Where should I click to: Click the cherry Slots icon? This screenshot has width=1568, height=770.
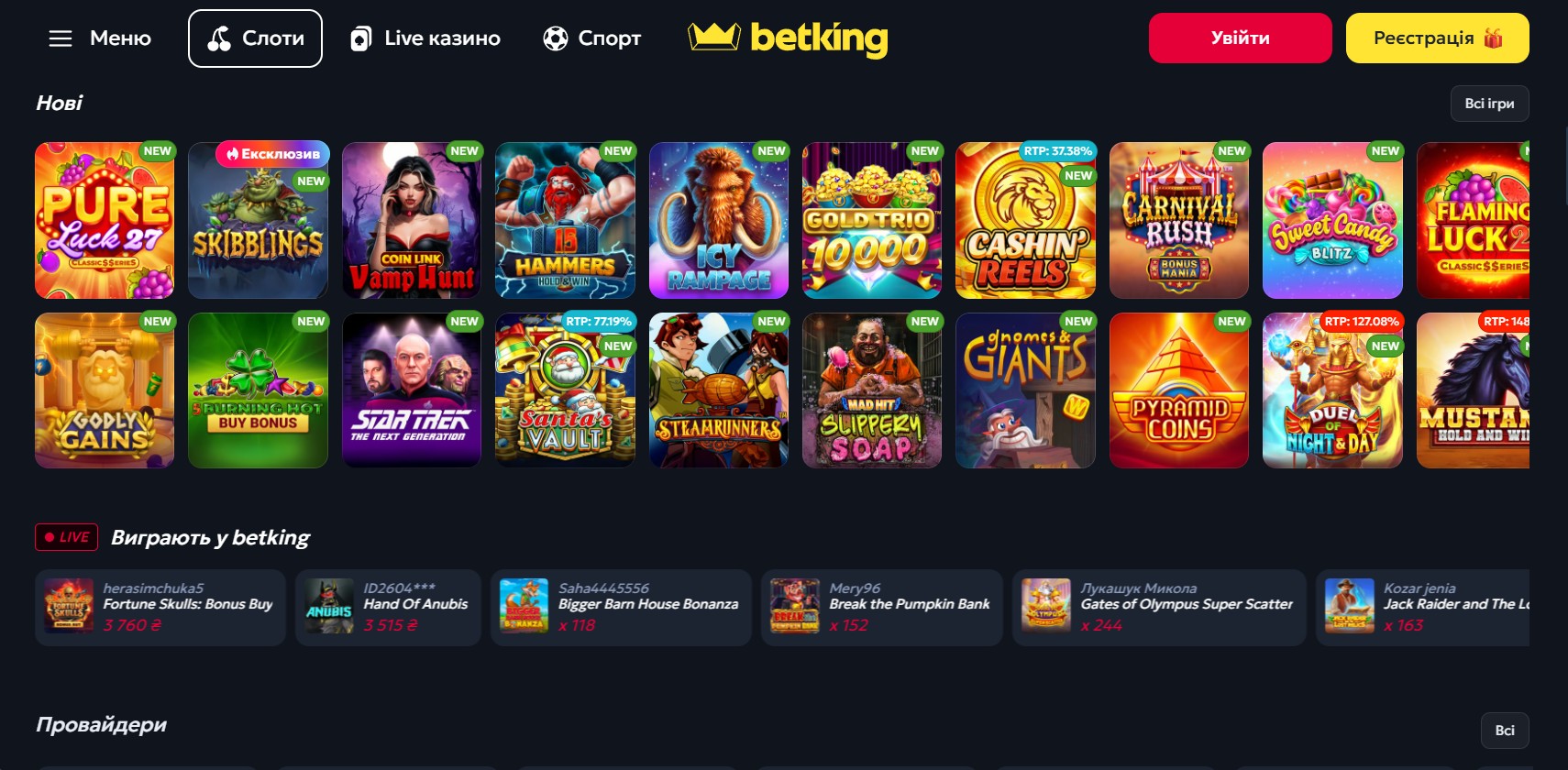[219, 38]
